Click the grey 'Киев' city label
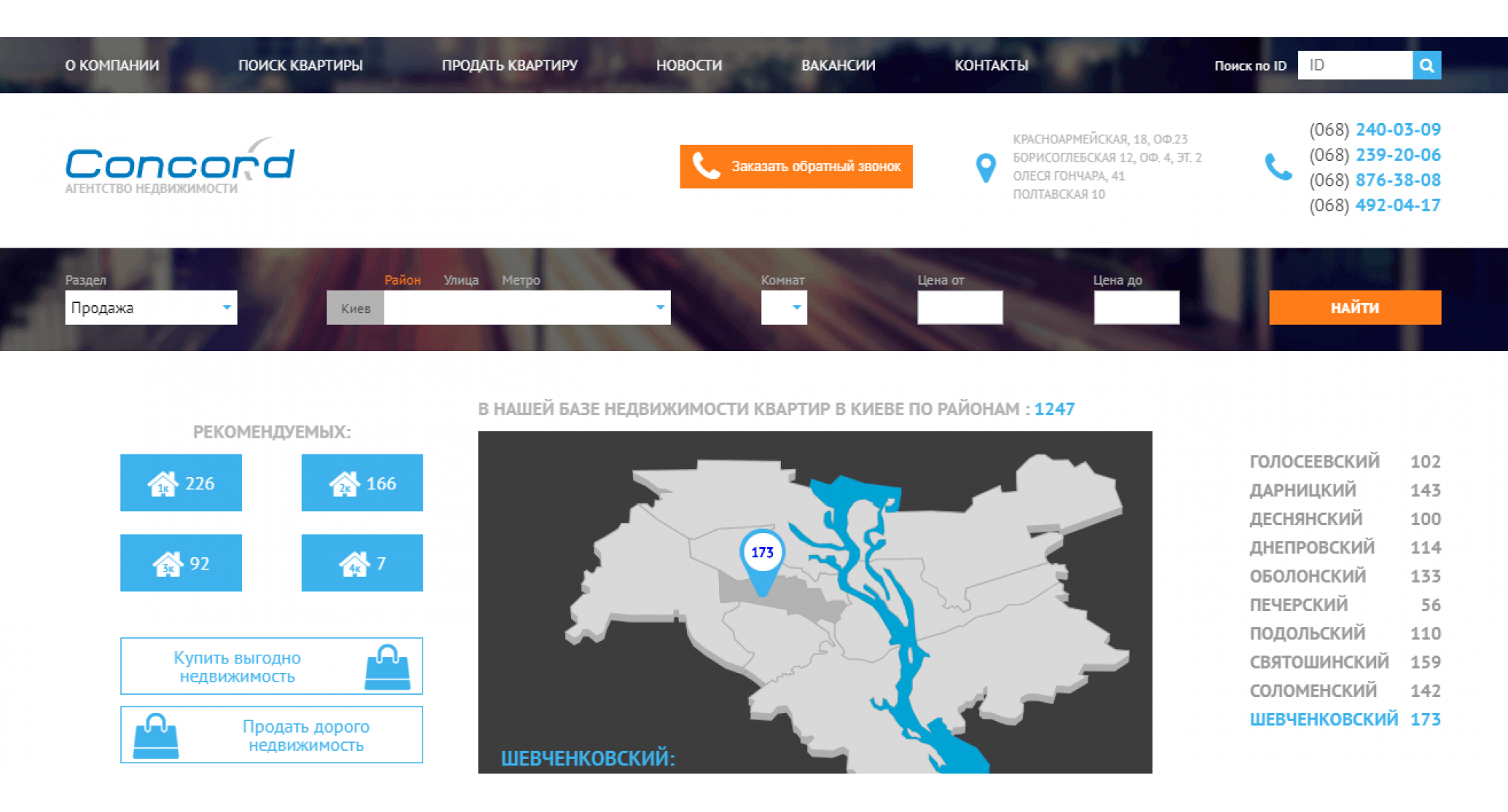1508x812 pixels. 356,307
